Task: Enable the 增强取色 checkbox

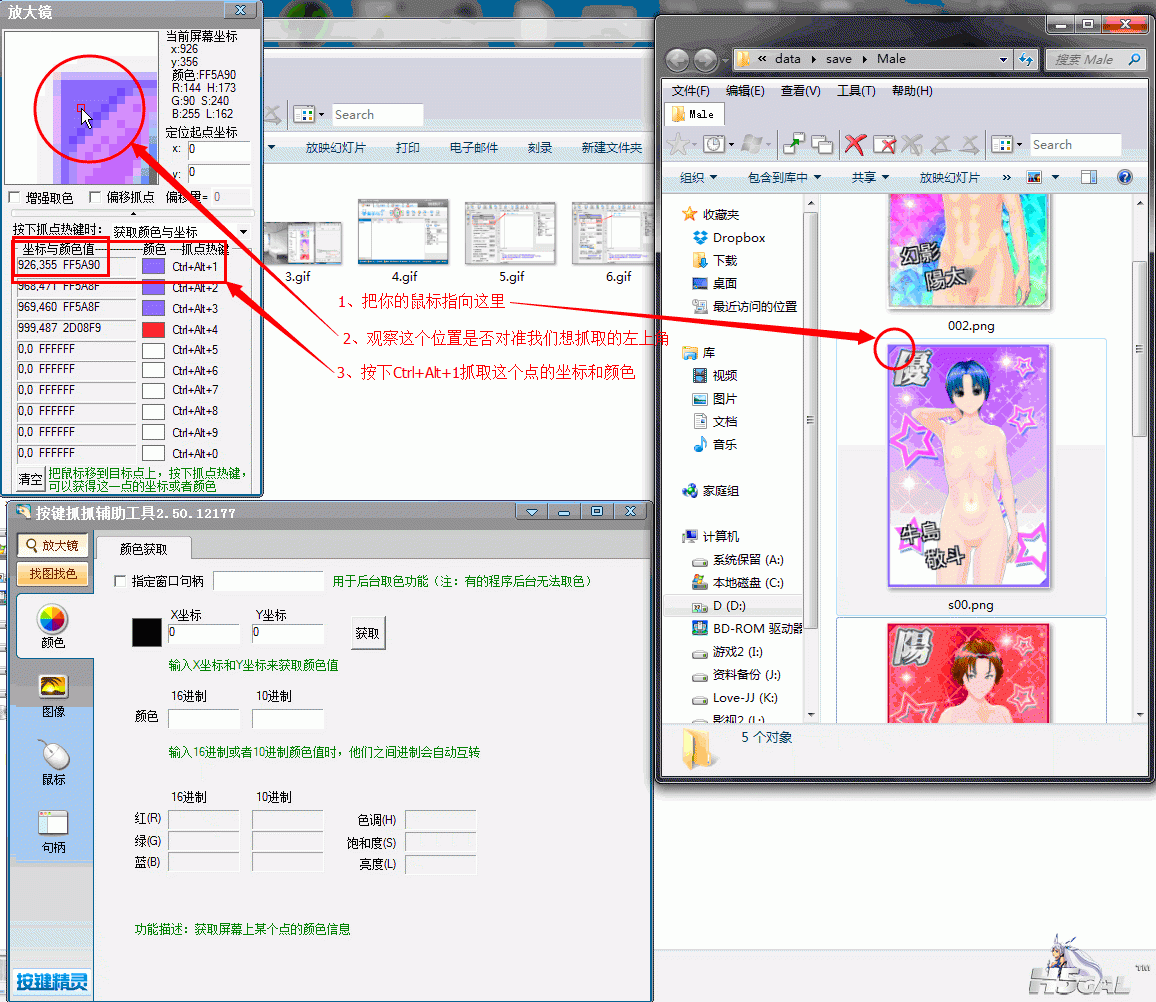Action: point(14,197)
